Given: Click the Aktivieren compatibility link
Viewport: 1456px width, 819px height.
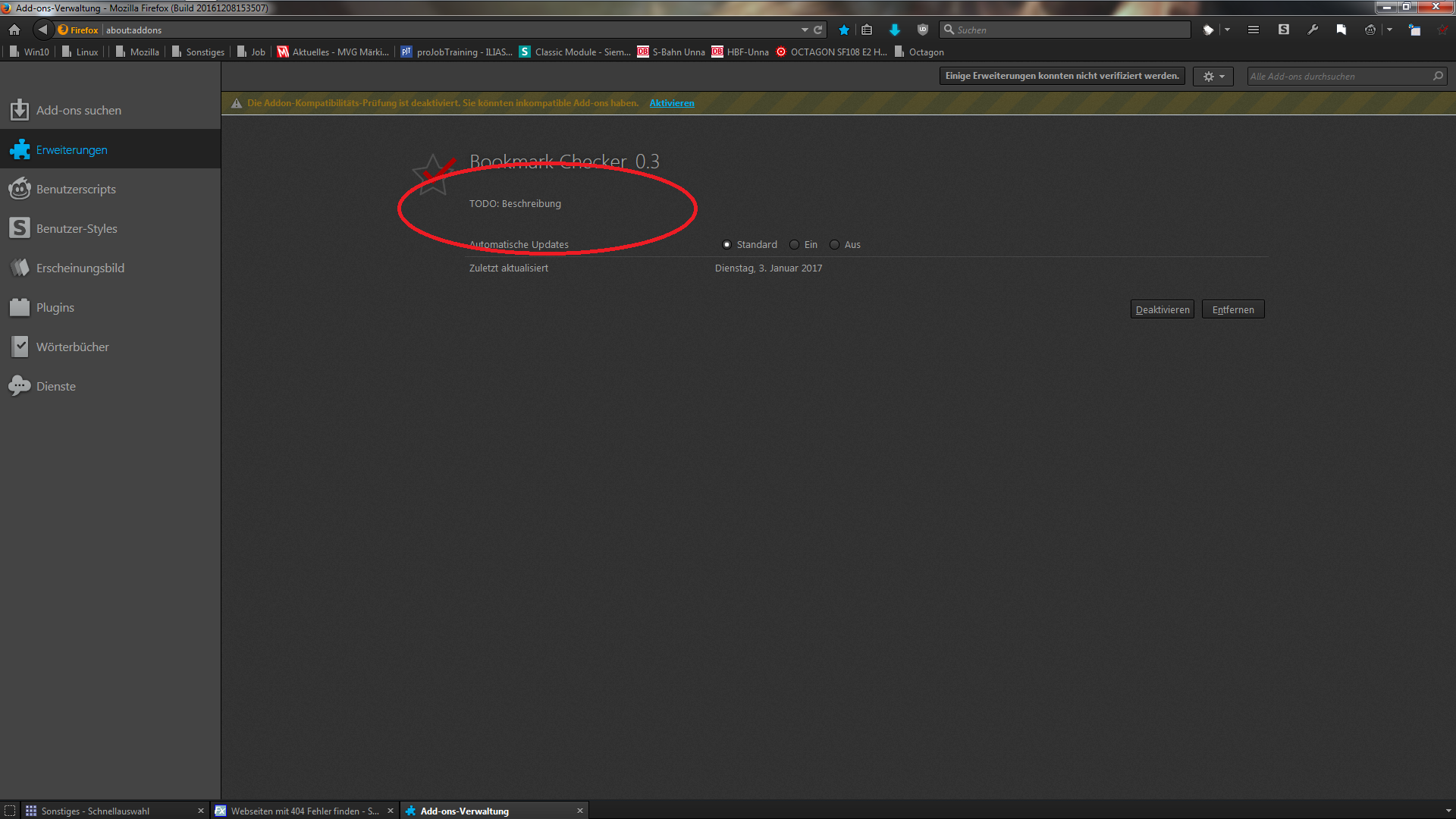Looking at the screenshot, I should tap(671, 103).
